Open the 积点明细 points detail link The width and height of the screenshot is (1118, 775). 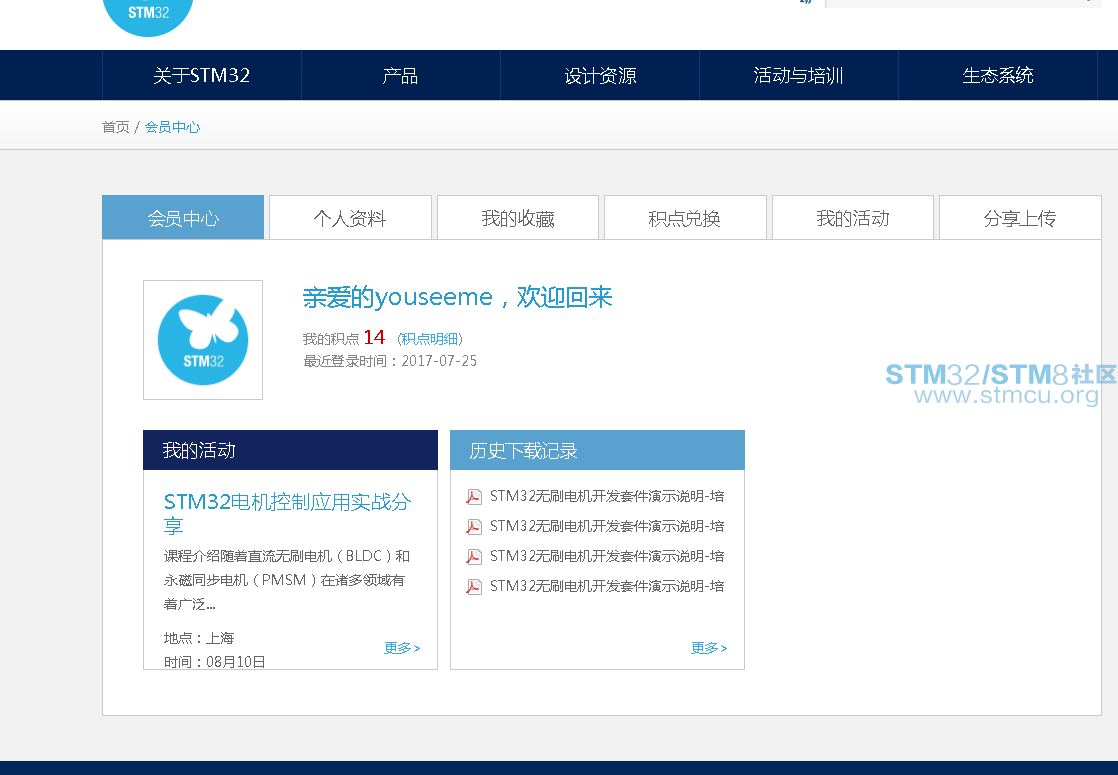(x=430, y=339)
